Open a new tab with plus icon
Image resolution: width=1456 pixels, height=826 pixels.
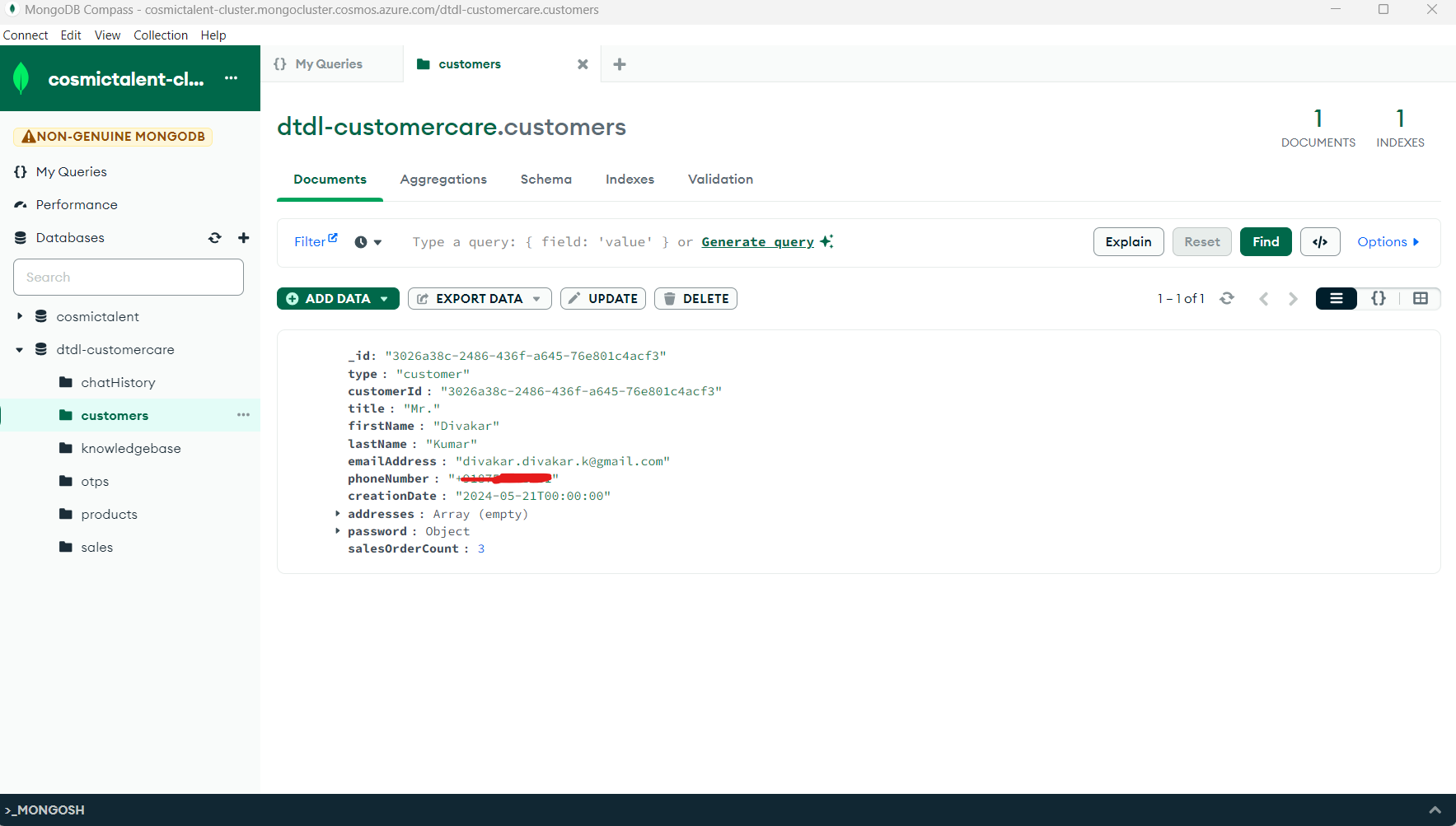pyautogui.click(x=620, y=64)
